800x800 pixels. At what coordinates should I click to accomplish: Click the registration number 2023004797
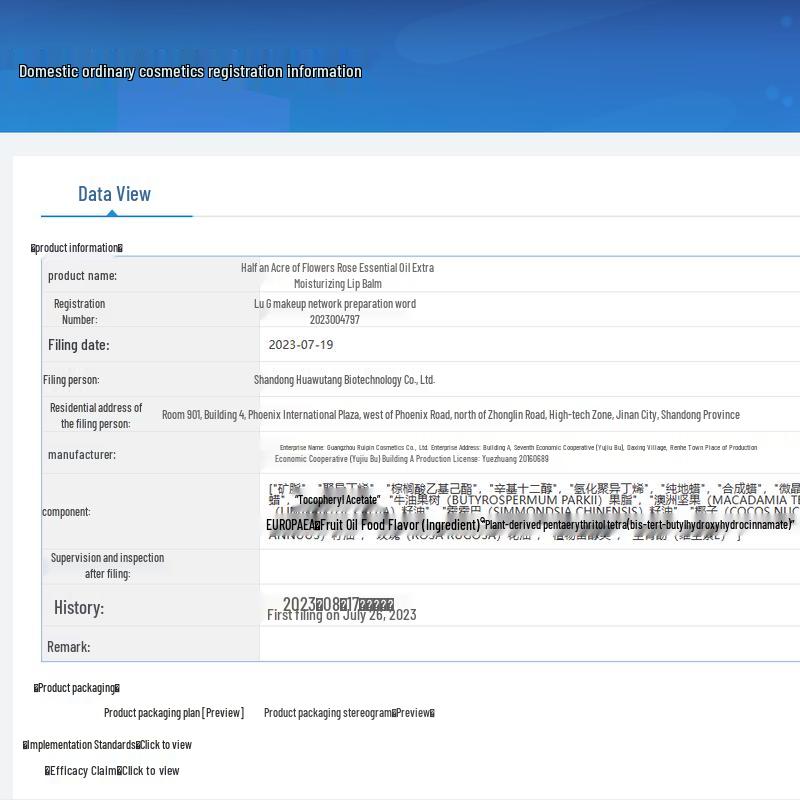(x=334, y=320)
